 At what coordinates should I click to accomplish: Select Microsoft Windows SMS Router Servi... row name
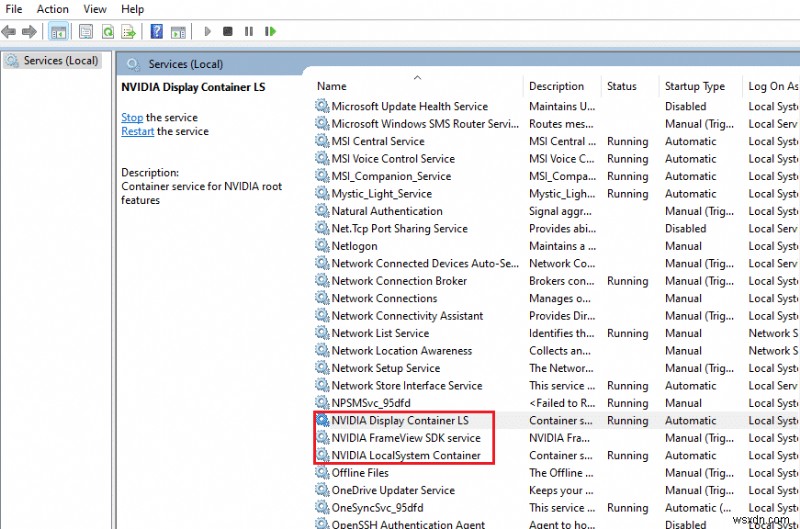coord(425,124)
